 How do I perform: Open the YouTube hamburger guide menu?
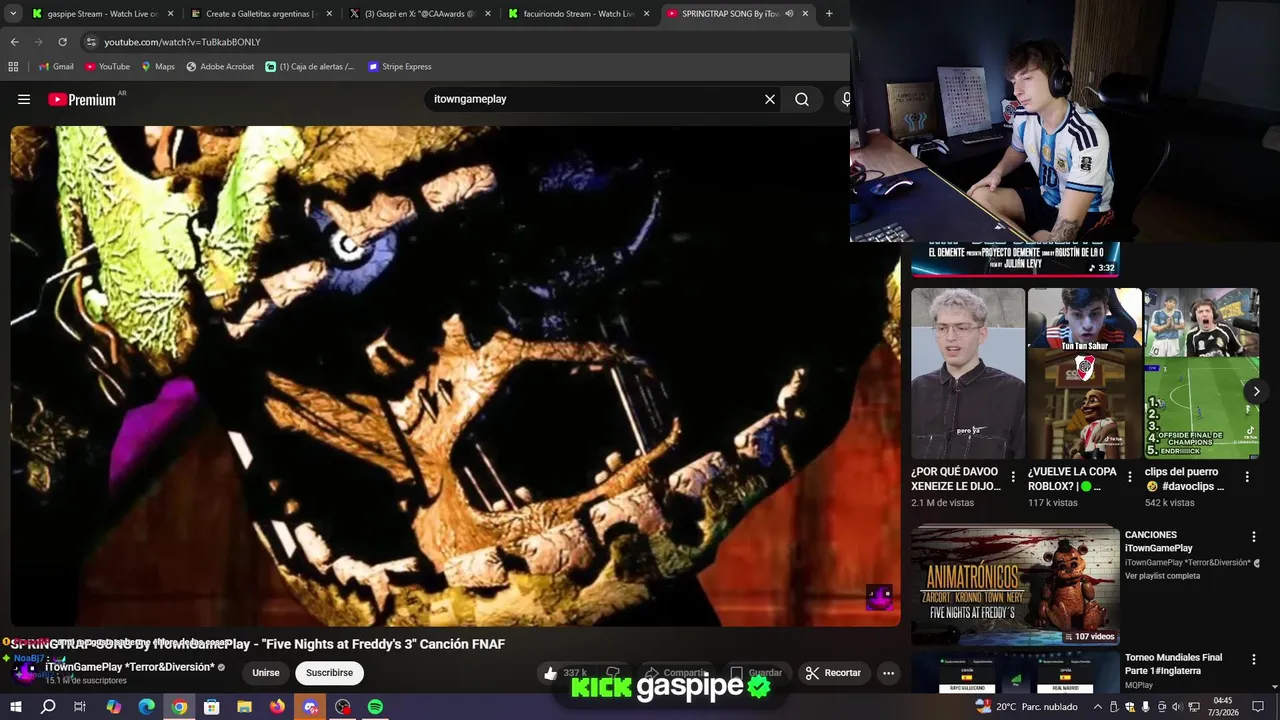coord(24,99)
